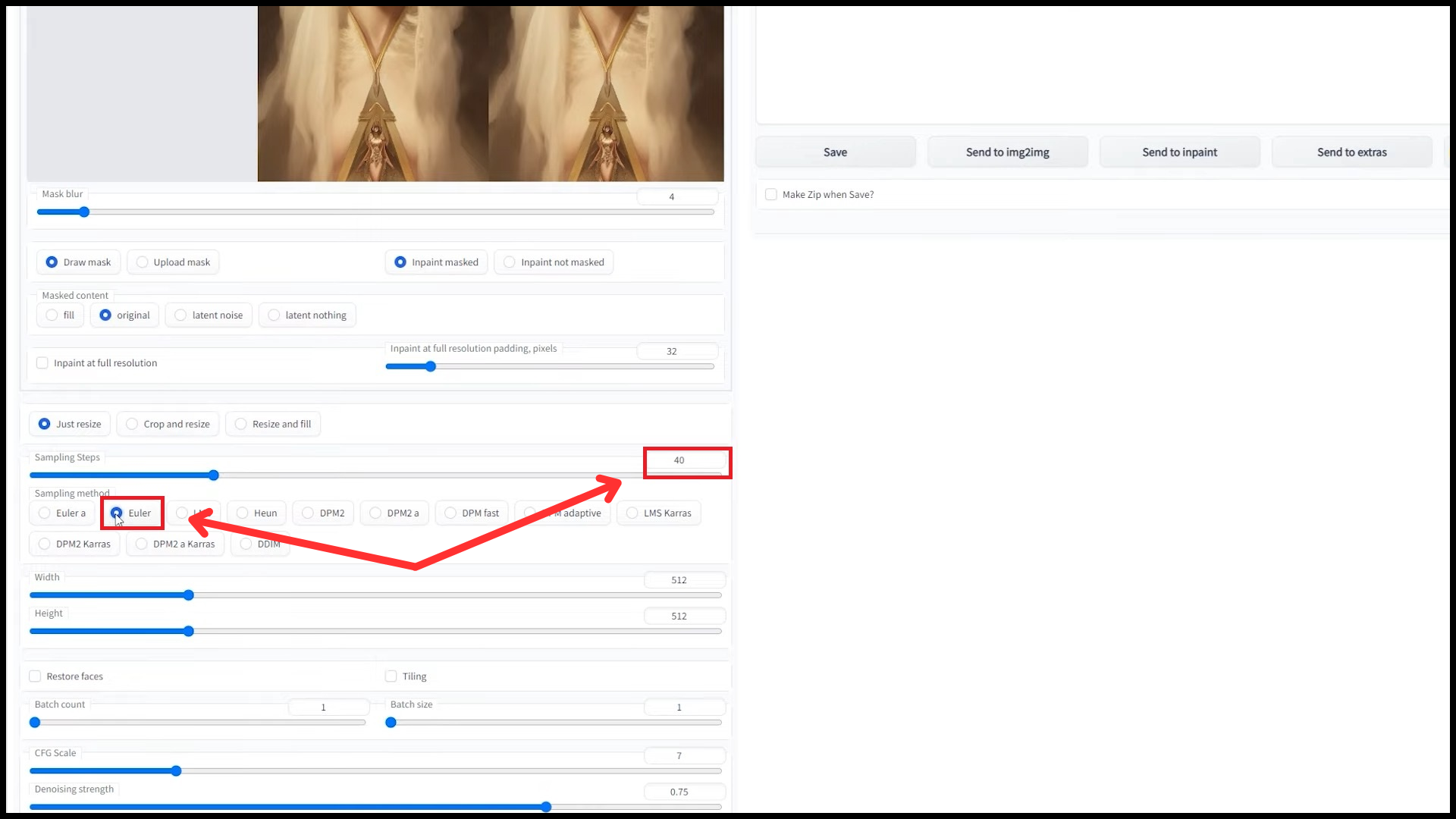Click Send to inpaint button
1456x819 pixels.
coord(1179,152)
